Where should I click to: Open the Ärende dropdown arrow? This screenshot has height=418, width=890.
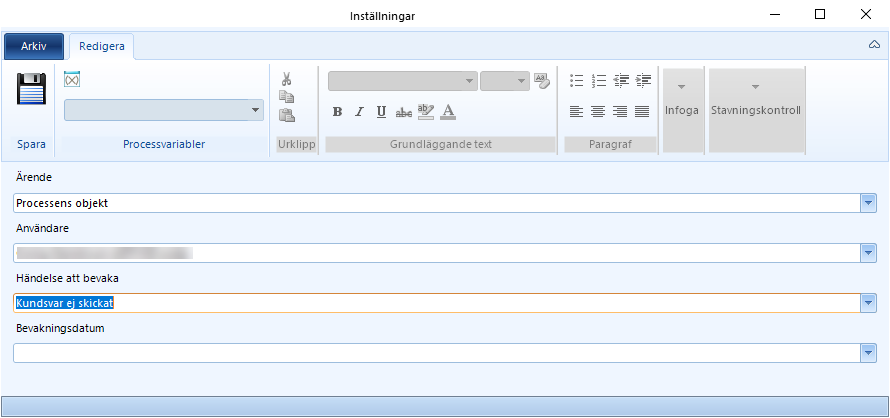[868, 203]
